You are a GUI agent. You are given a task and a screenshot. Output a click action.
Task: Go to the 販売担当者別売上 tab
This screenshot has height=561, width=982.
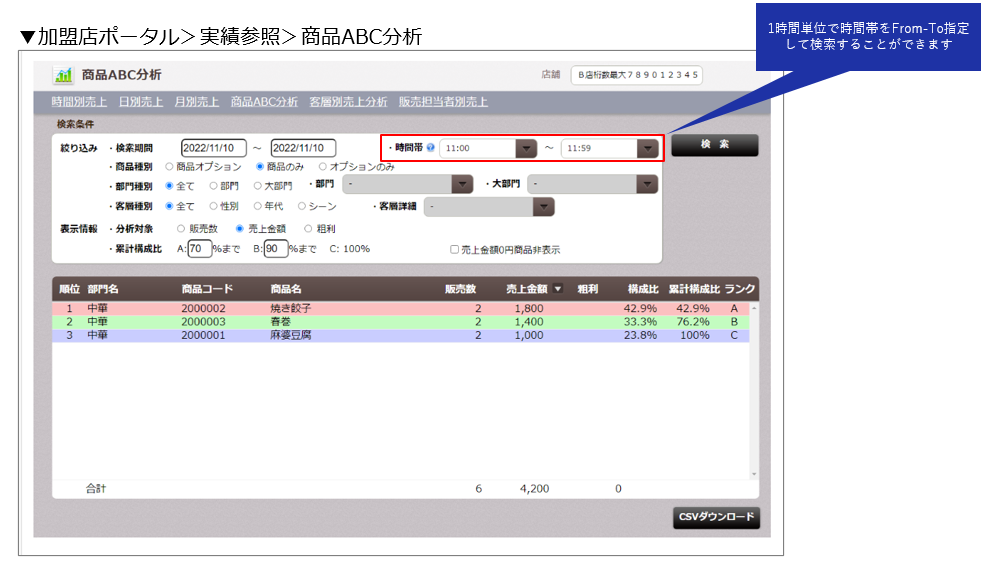443,101
